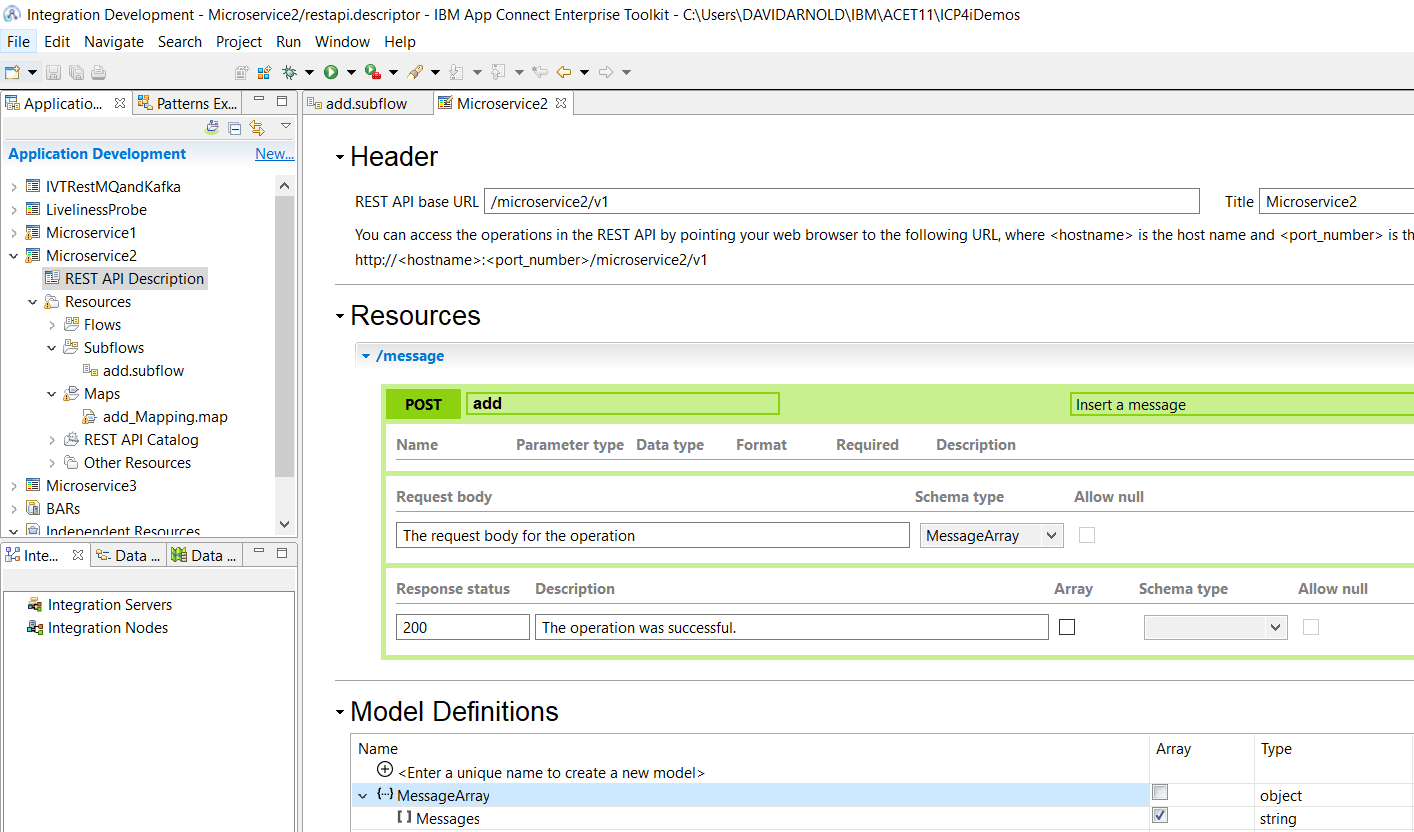Open the Debug dropdown arrow

(x=309, y=72)
